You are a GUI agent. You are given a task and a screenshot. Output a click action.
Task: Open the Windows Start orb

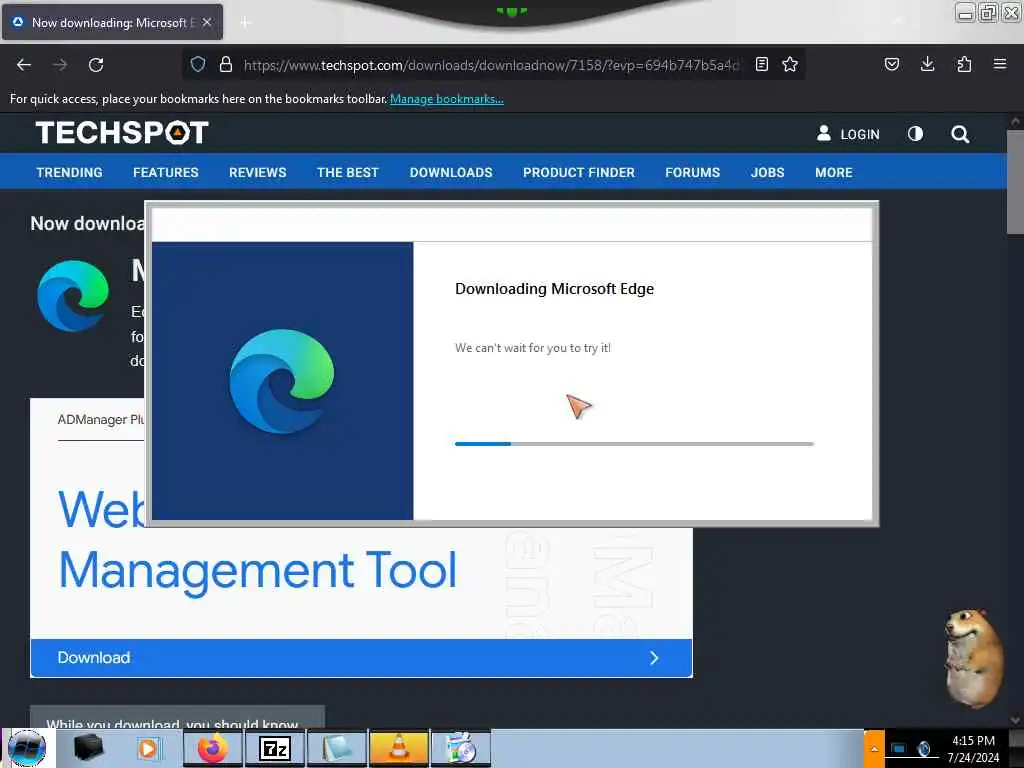click(27, 748)
